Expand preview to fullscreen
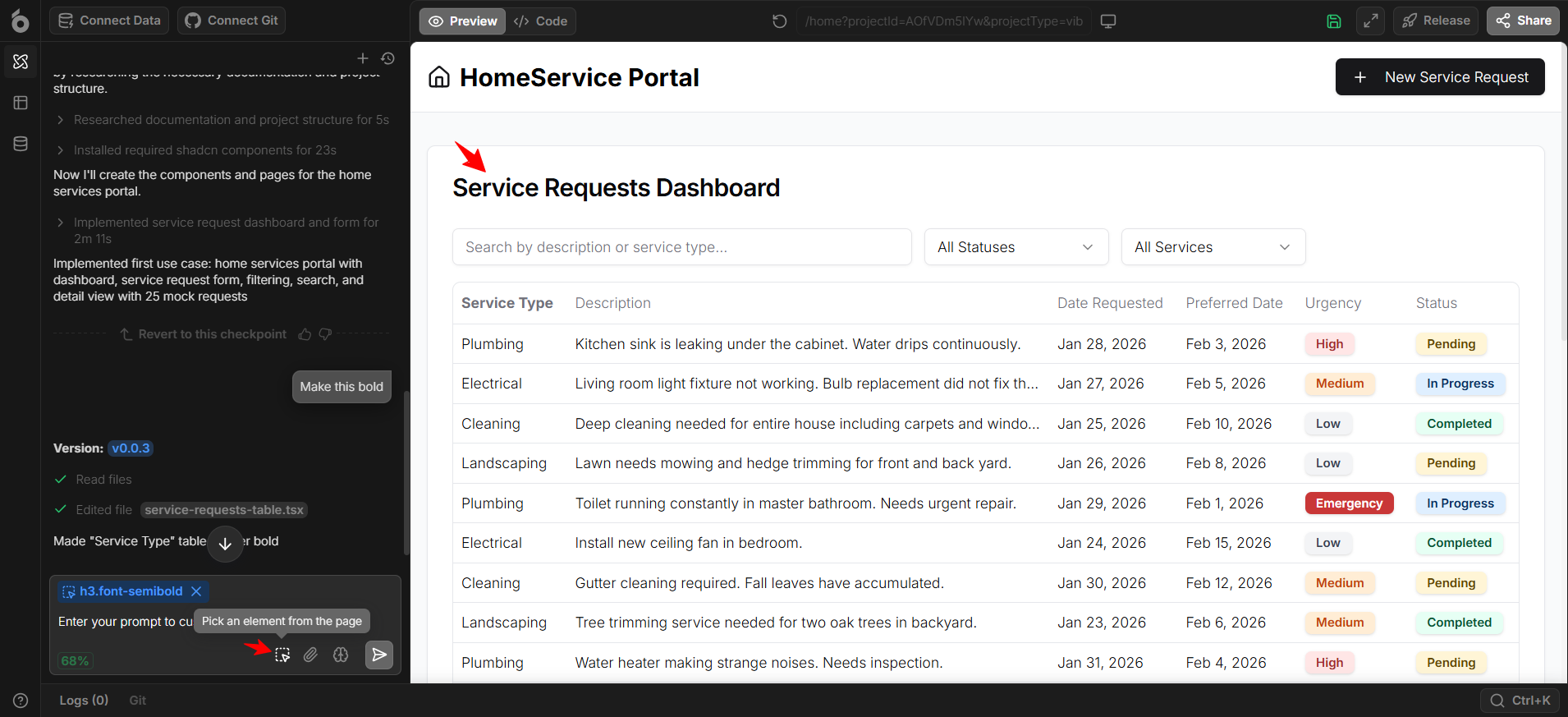Screen dimensions: 1568x717 pos(1371,21)
